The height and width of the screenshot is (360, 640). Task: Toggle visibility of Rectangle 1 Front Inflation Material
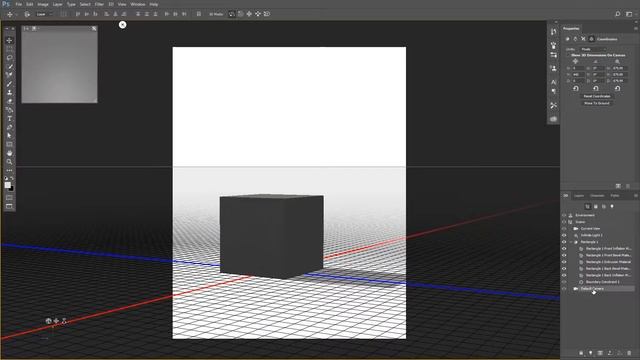564,249
